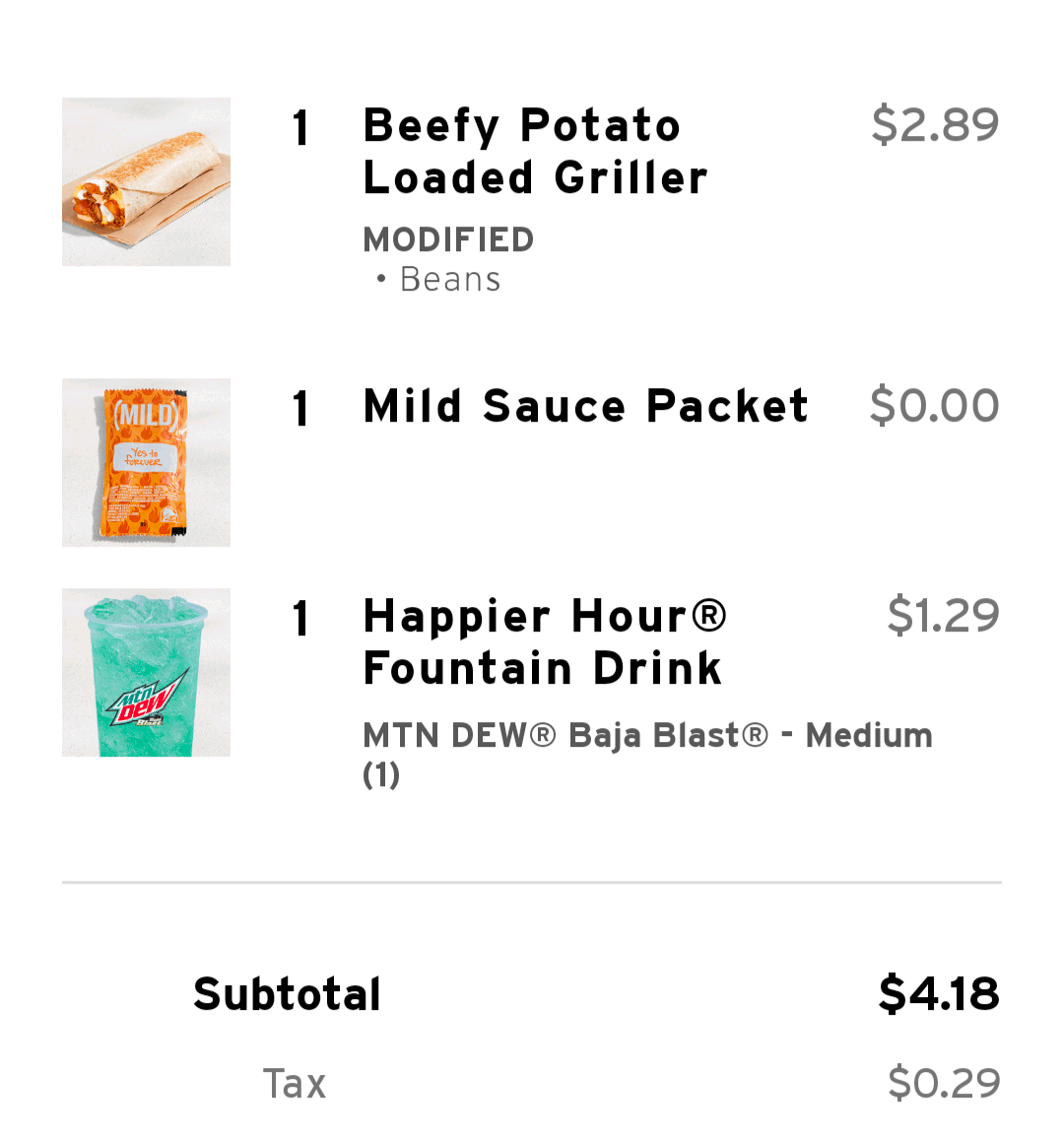Viewport: 1064px width, 1137px height.
Task: Open the Mild Sauce Packet item
Action: coord(585,406)
